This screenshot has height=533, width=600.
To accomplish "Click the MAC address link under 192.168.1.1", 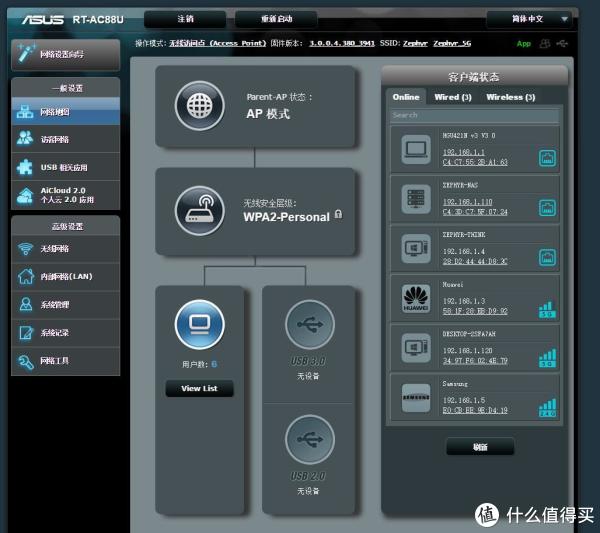I will (x=475, y=162).
